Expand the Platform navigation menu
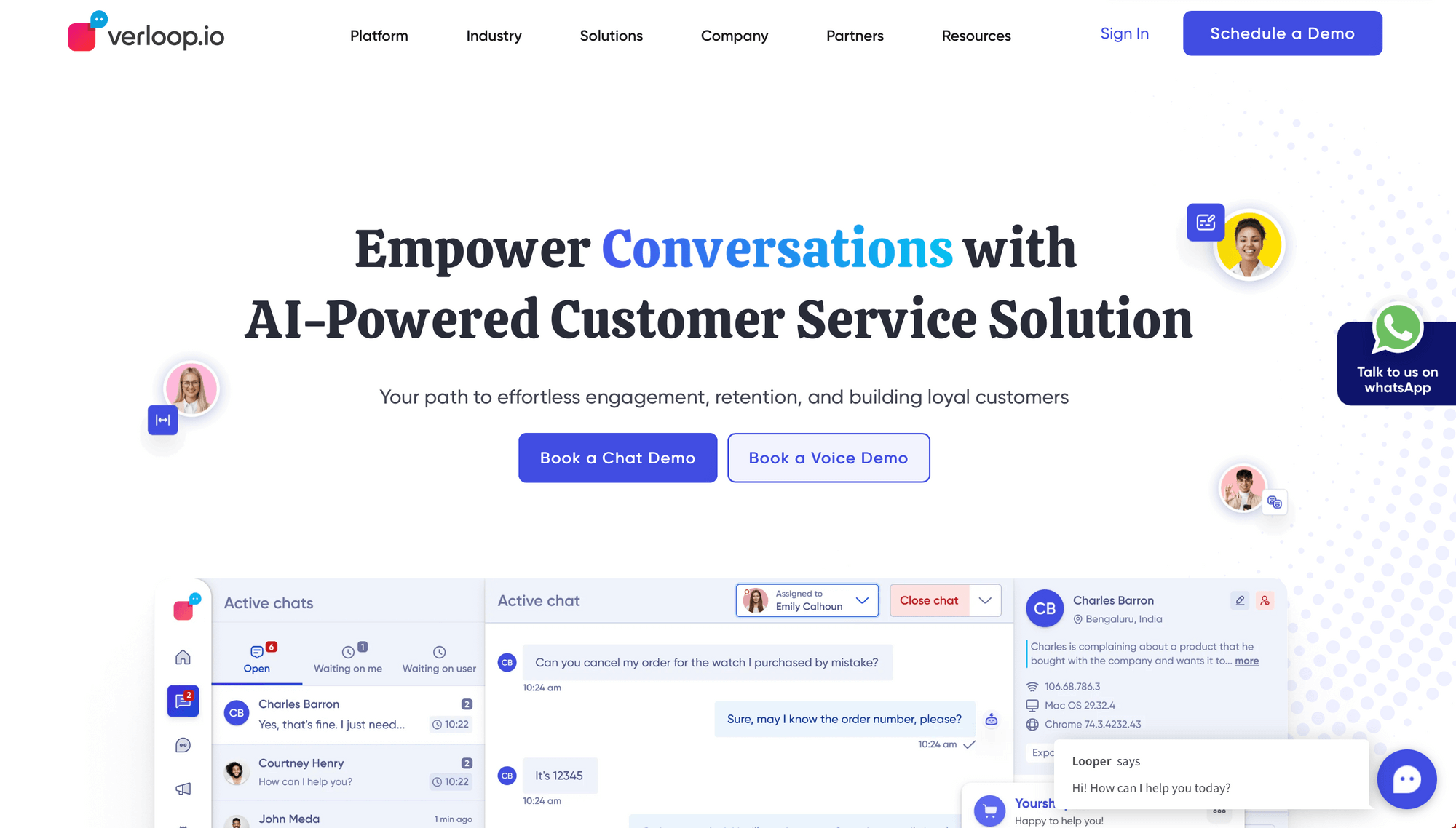 tap(379, 34)
